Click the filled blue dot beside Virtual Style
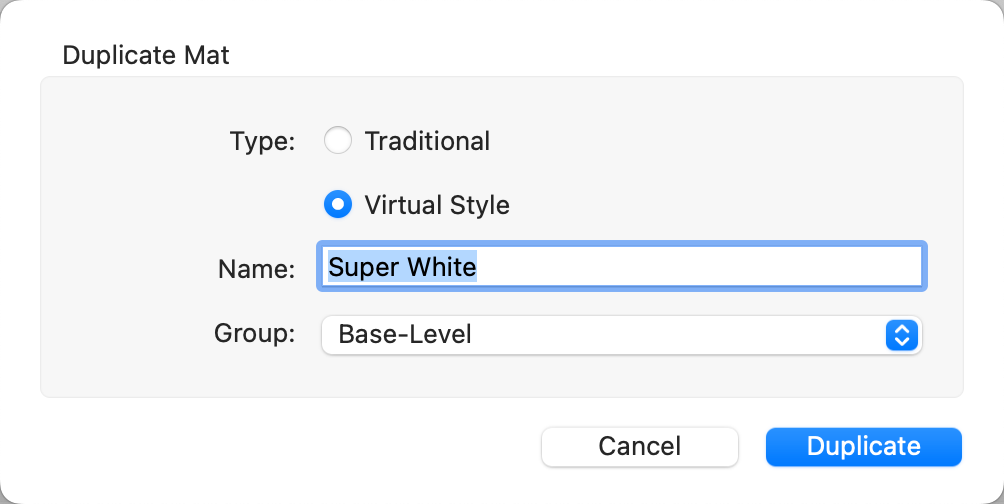This screenshot has width=1004, height=504. [338, 205]
